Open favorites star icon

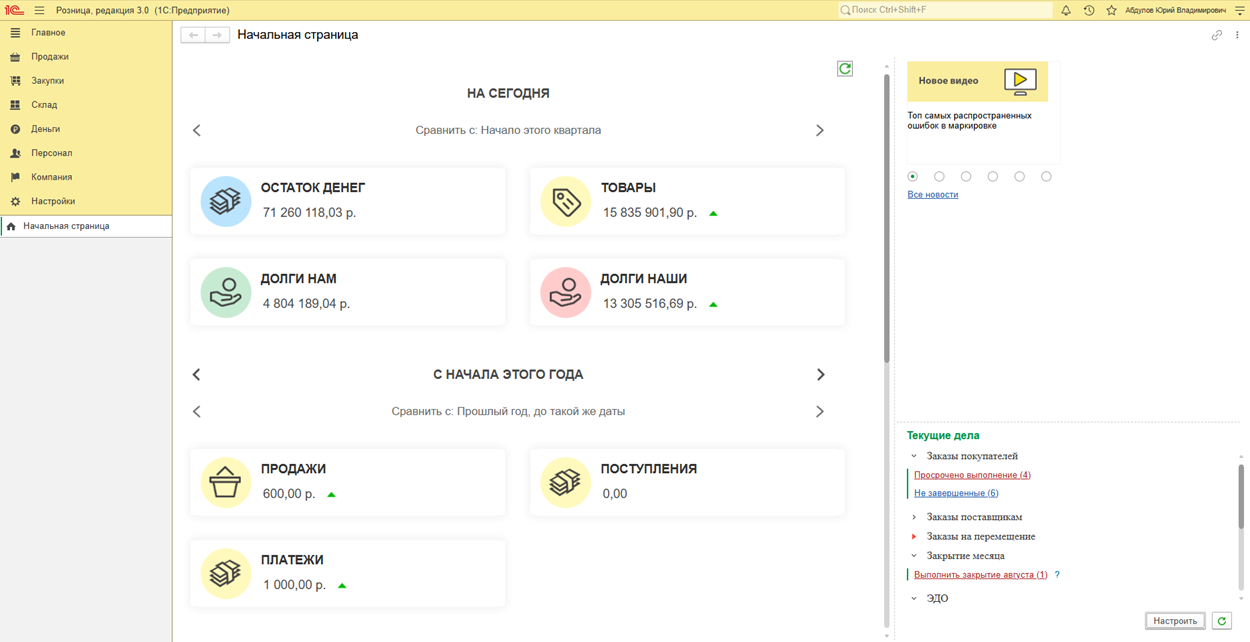point(1111,10)
